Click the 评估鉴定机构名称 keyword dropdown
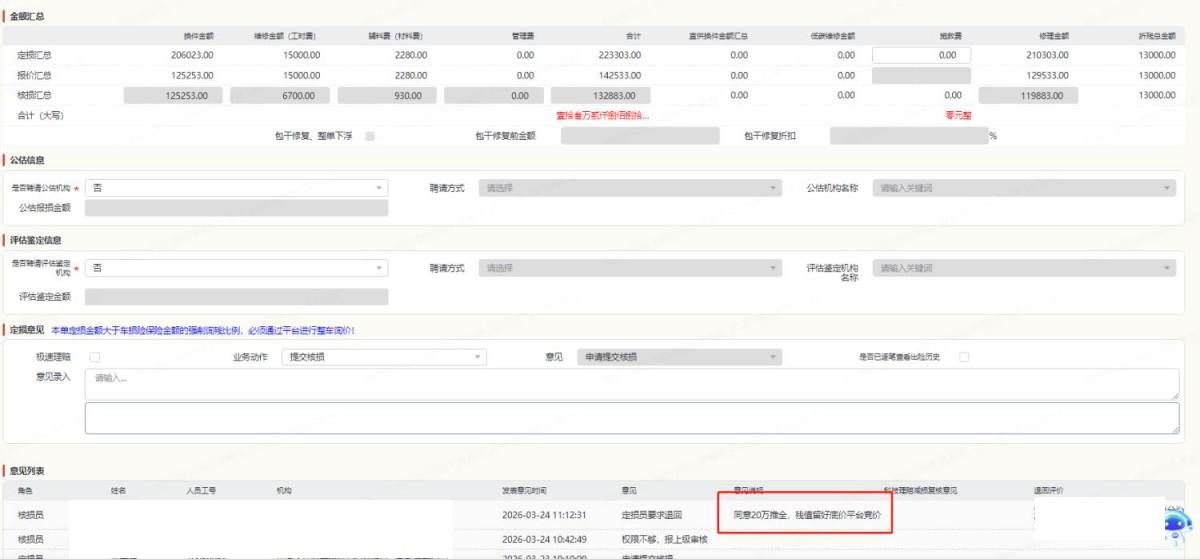Screen dimensions: 1200x559 coord(1024,268)
